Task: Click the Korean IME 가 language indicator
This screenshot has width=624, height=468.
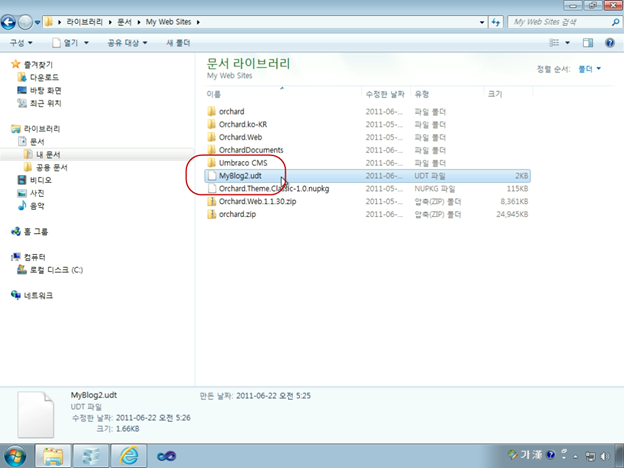Action: pyautogui.click(x=525, y=454)
